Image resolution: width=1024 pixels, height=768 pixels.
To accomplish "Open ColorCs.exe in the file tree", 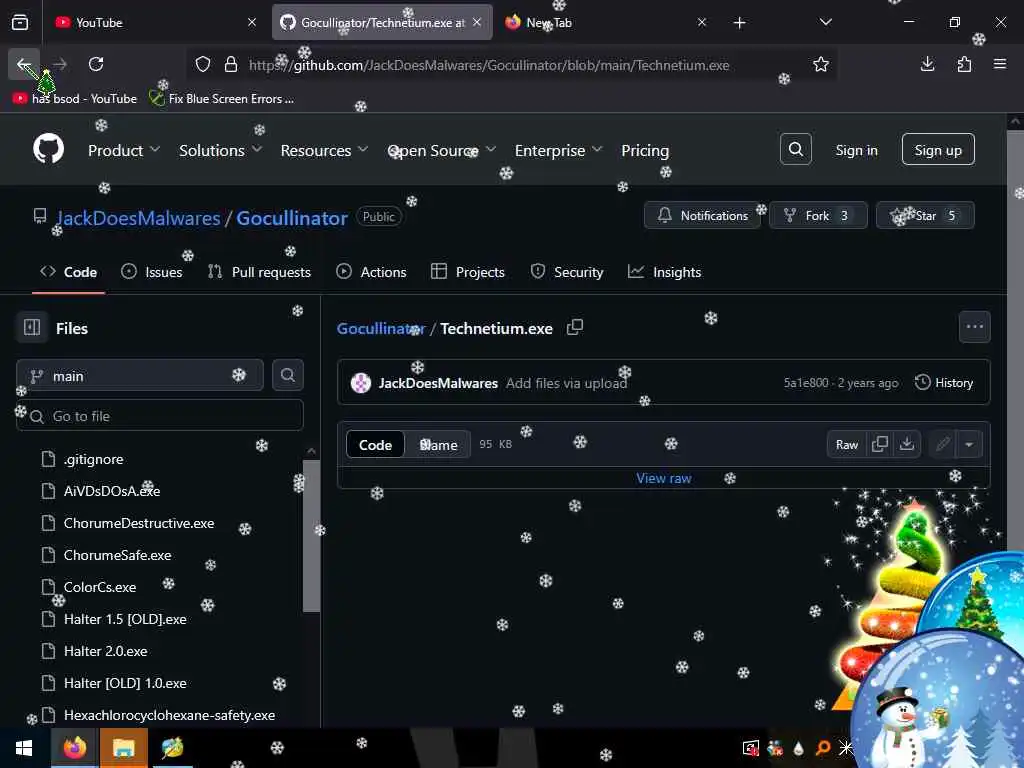I will click(x=100, y=587).
